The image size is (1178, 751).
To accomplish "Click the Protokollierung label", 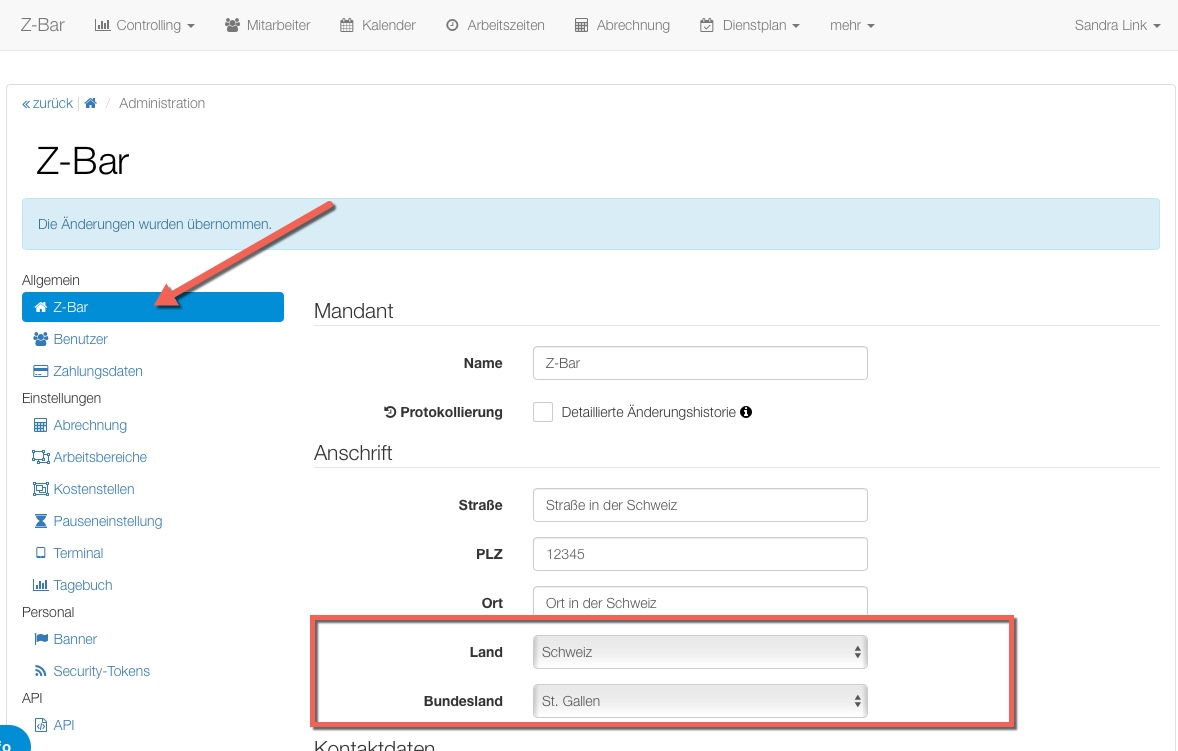I will click(x=443, y=412).
